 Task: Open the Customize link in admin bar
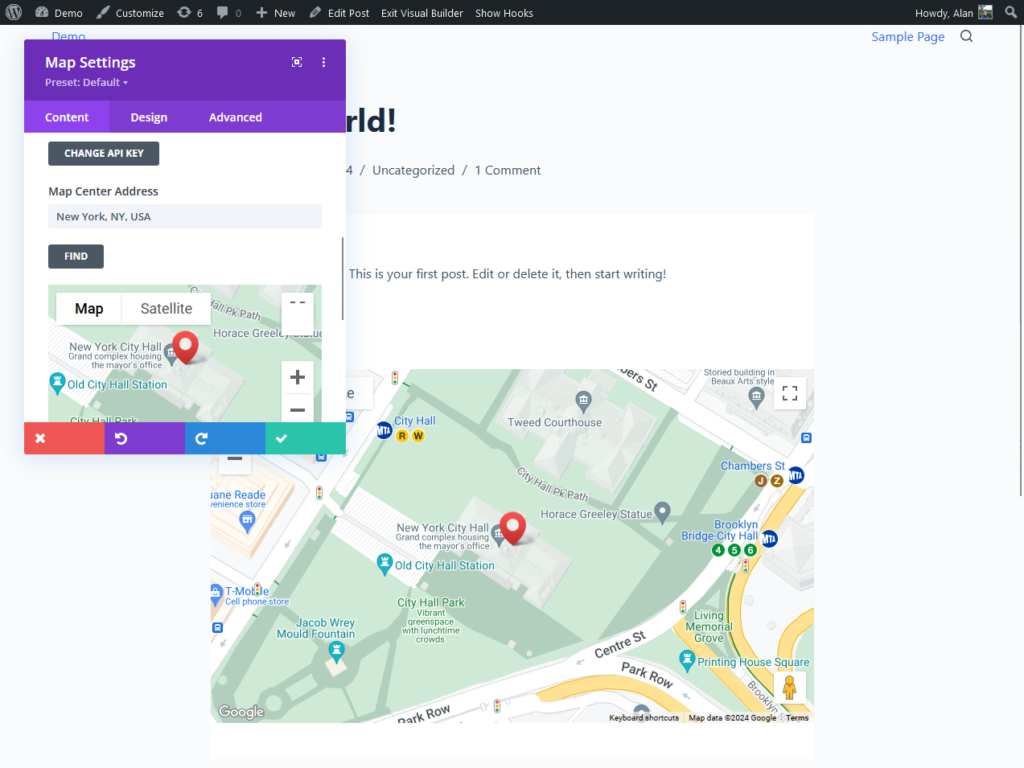pyautogui.click(x=130, y=12)
